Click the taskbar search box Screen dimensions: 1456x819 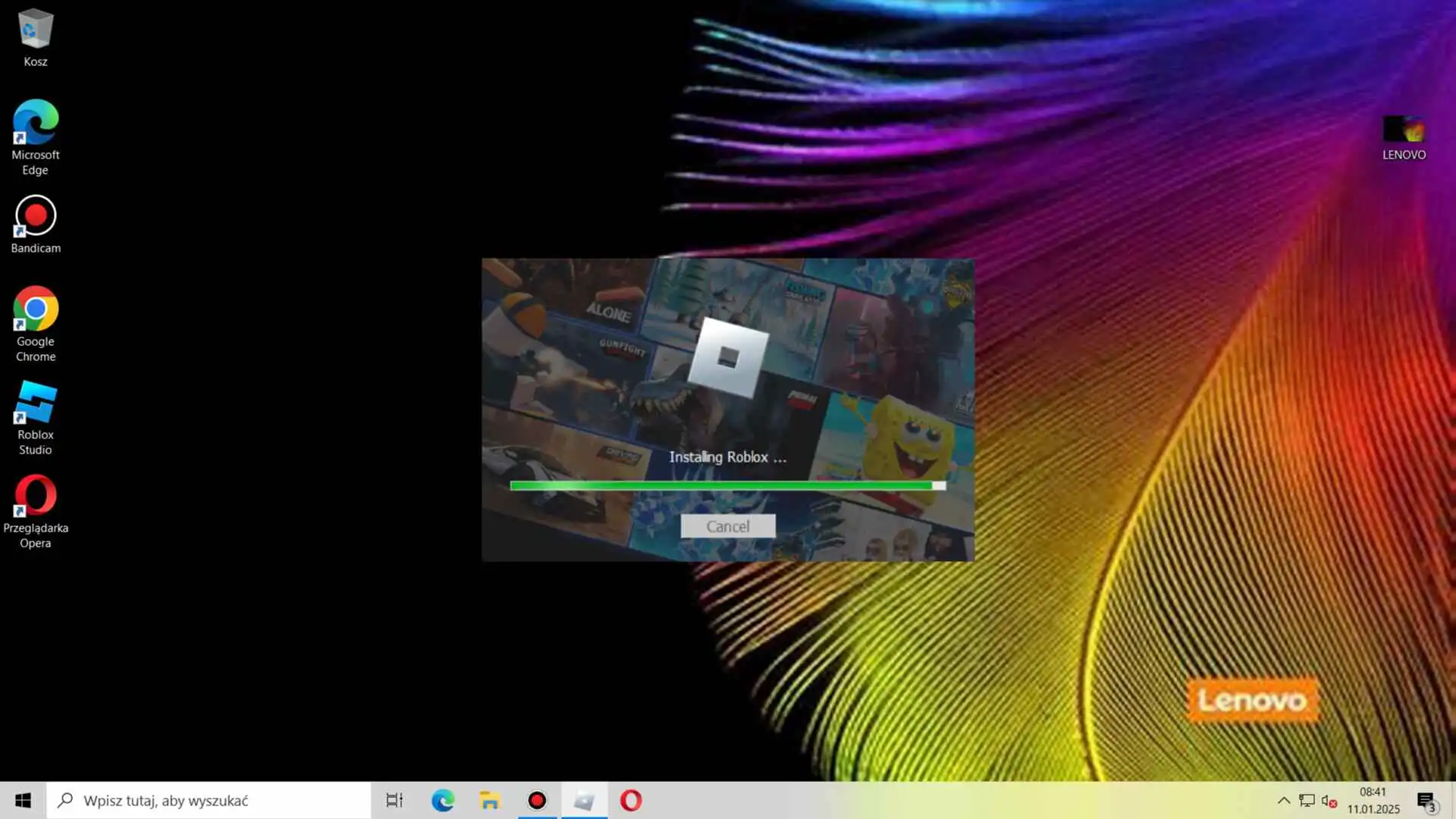[209, 800]
